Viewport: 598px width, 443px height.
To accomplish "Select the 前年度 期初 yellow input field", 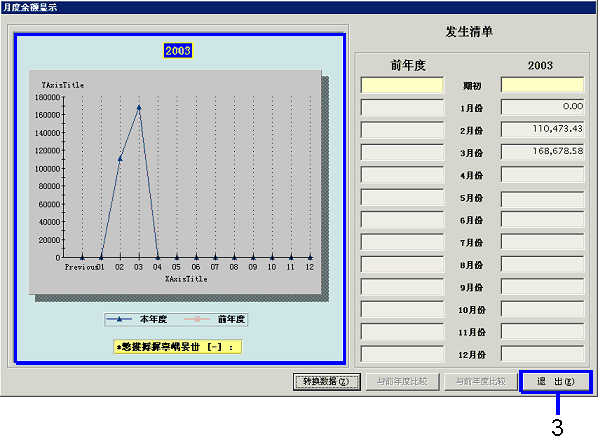I will click(x=402, y=85).
